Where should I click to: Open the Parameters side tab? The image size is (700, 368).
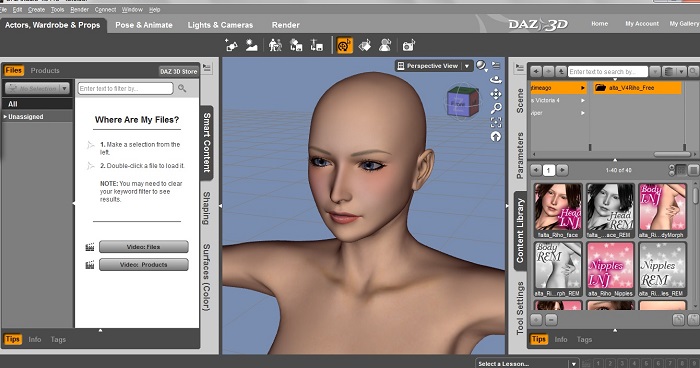click(520, 155)
